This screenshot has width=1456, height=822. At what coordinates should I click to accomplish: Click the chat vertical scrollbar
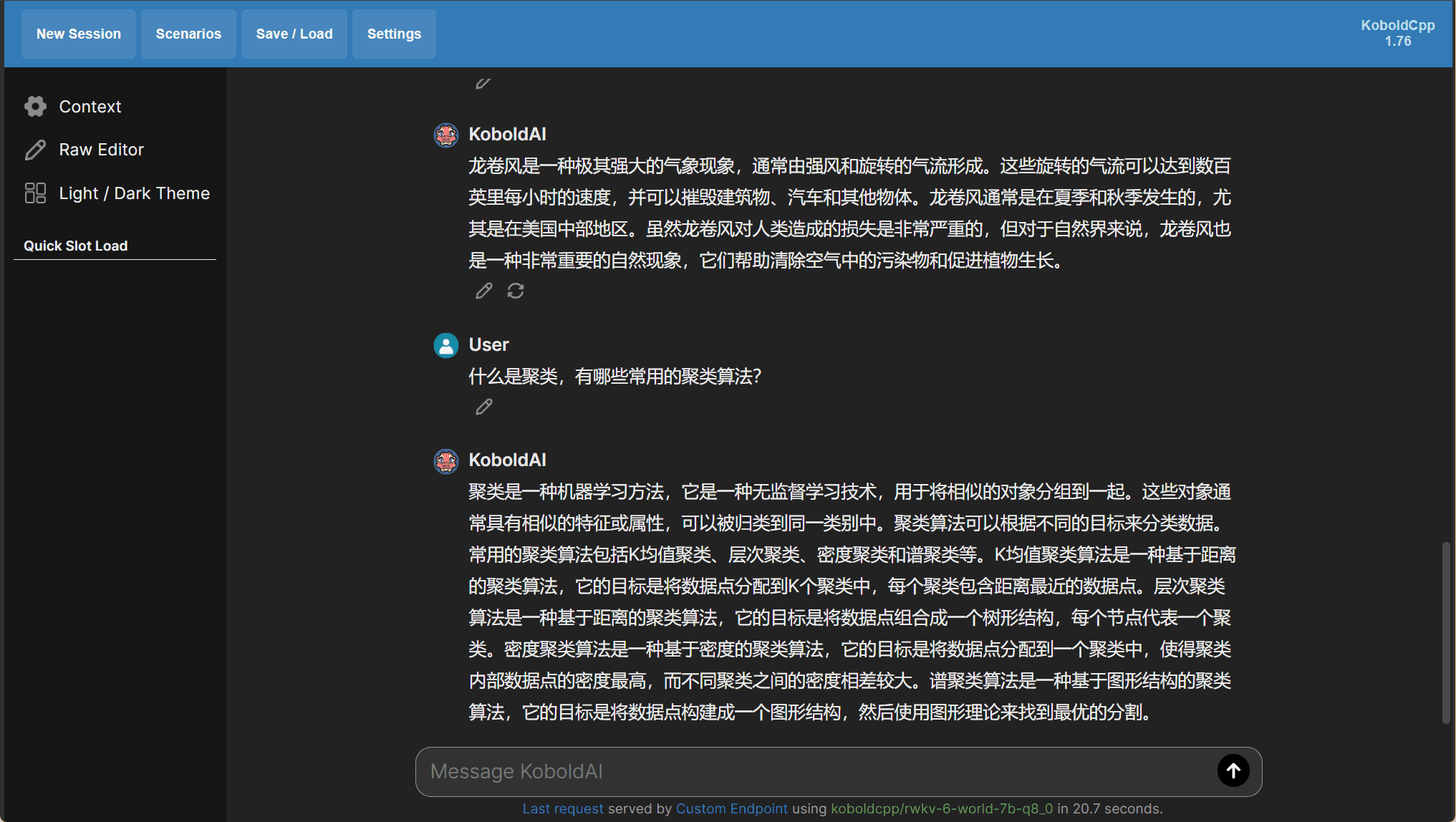point(1445,633)
